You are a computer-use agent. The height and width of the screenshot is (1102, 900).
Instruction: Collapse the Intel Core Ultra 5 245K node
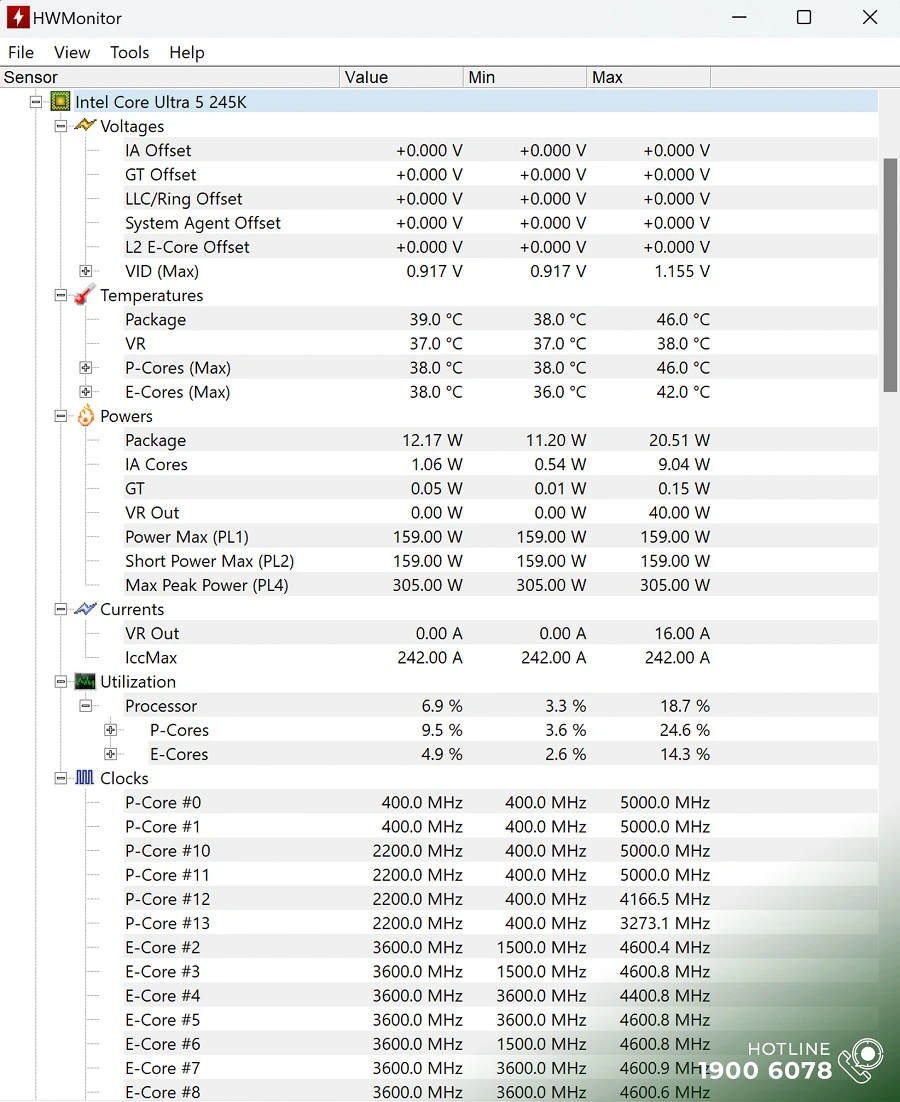pos(36,102)
